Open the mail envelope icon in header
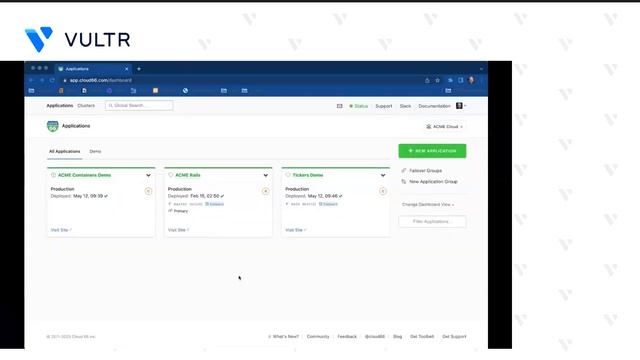This screenshot has height=360, width=640. [x=340, y=106]
